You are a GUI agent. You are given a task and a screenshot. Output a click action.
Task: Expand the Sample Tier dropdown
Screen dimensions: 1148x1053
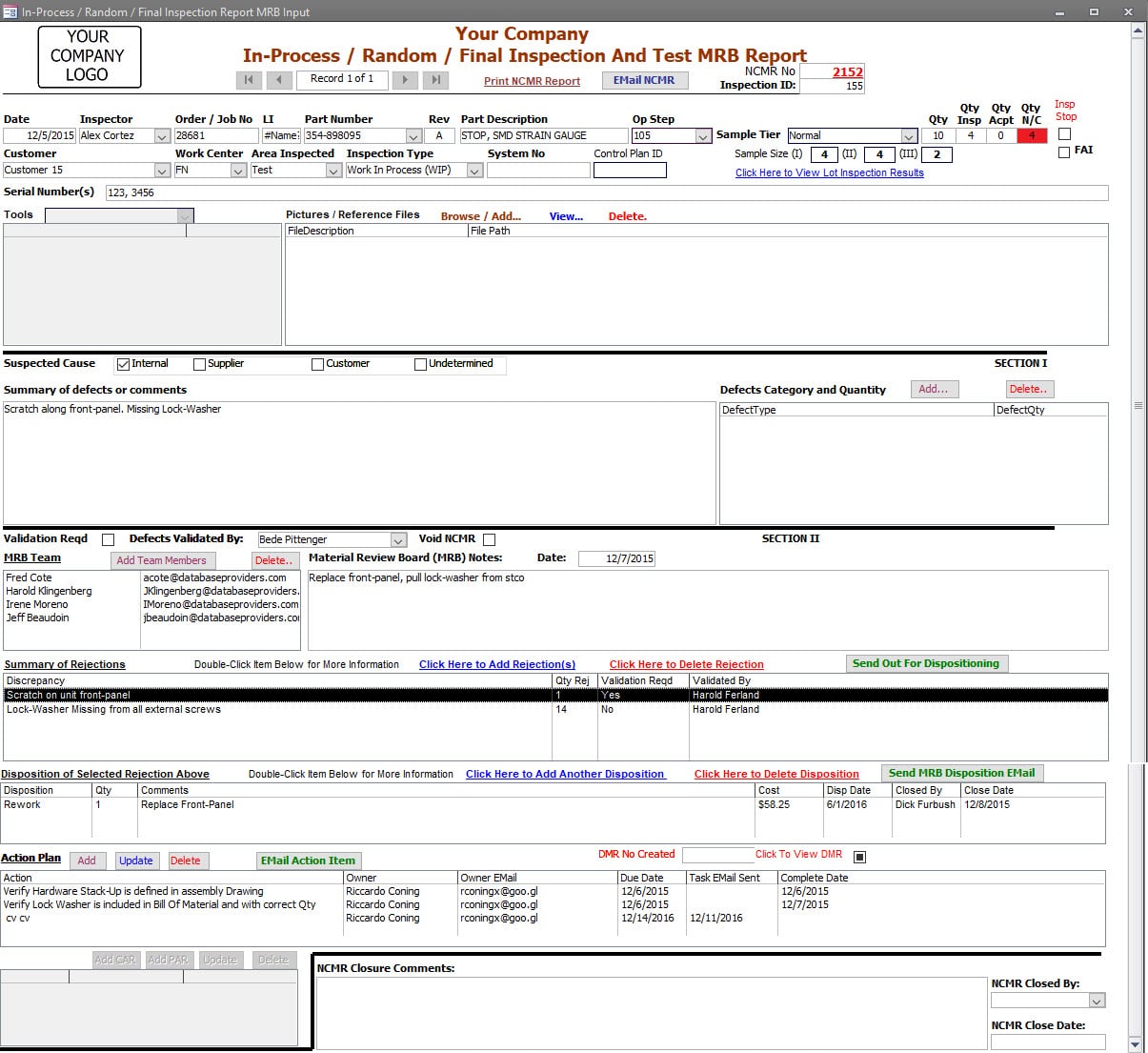tap(909, 136)
